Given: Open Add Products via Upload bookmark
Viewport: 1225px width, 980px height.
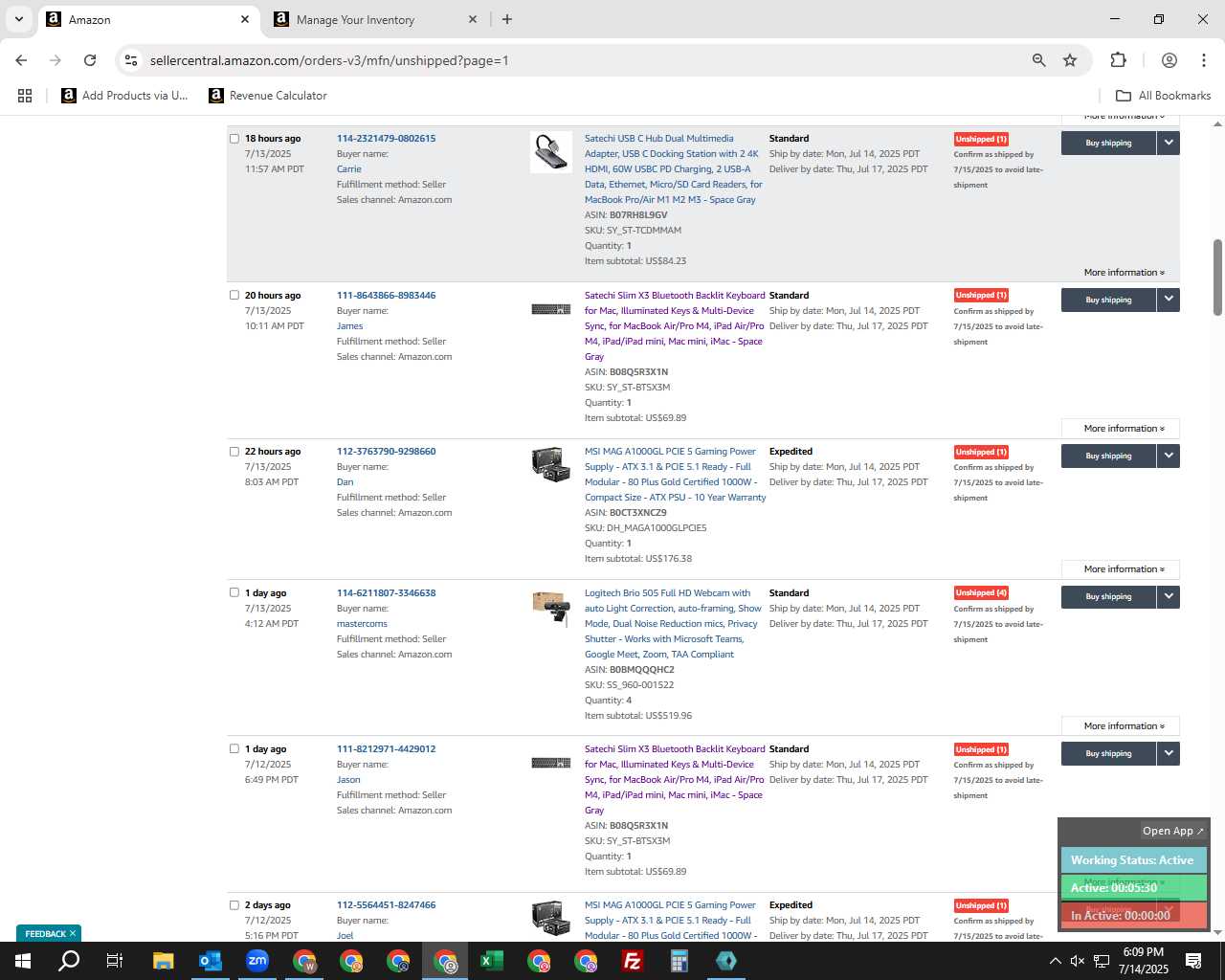Looking at the screenshot, I should [x=124, y=96].
